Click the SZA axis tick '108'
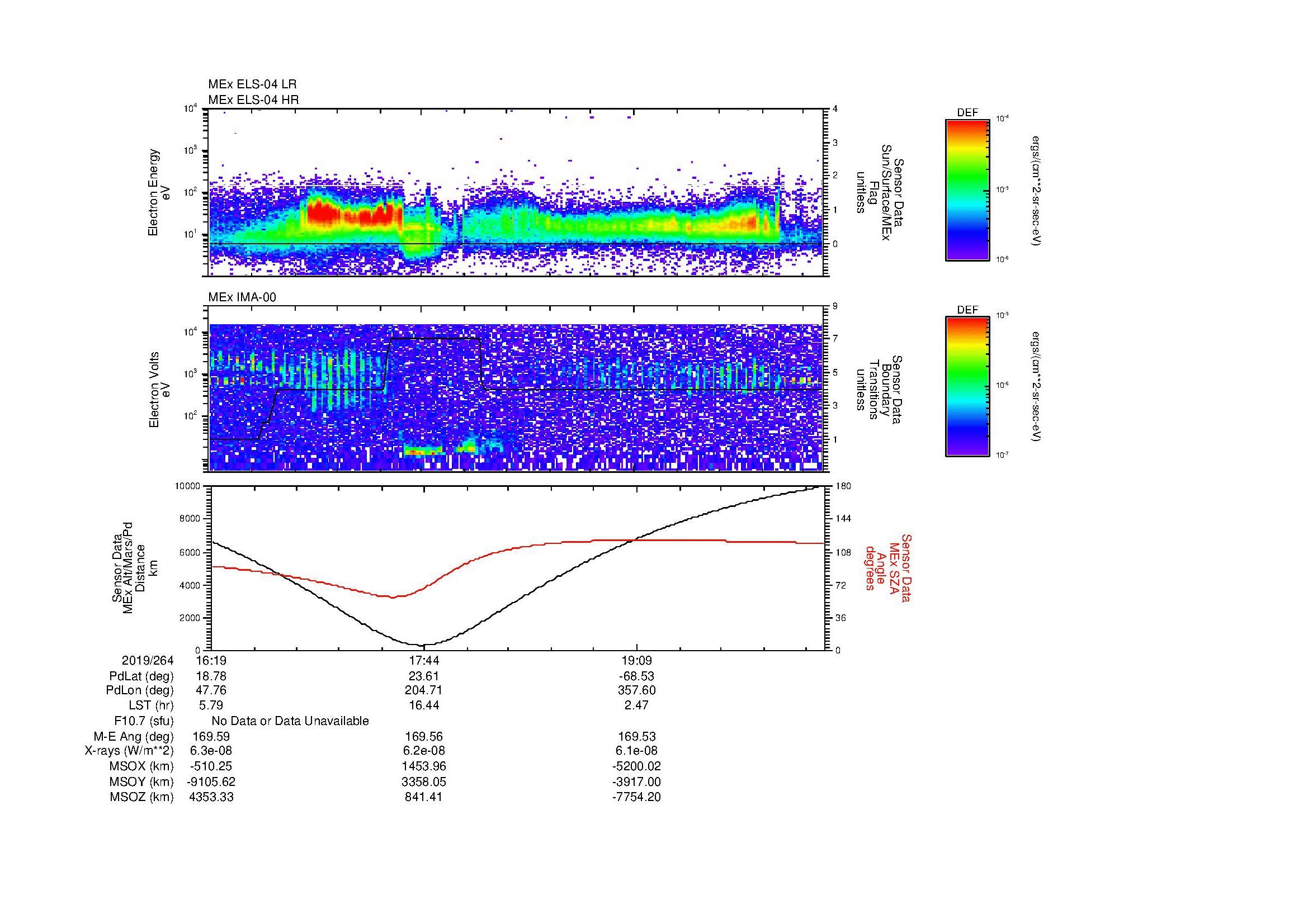This screenshot has height=924, width=1308. click(x=843, y=552)
